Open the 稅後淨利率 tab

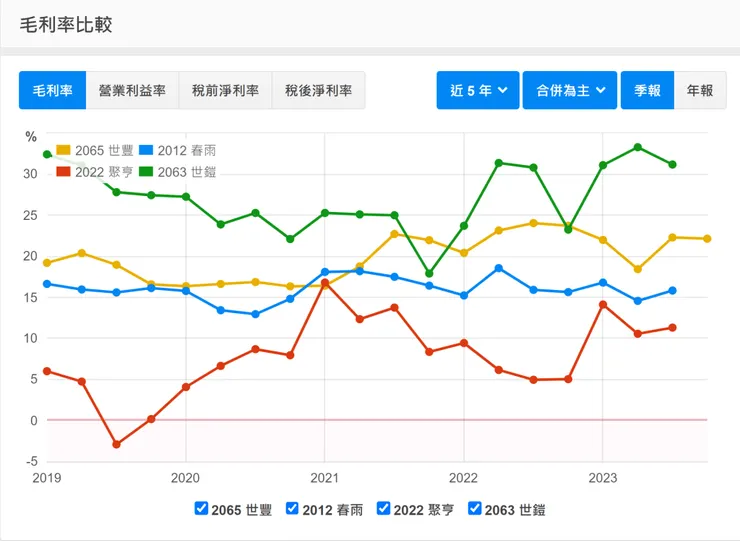(x=318, y=90)
